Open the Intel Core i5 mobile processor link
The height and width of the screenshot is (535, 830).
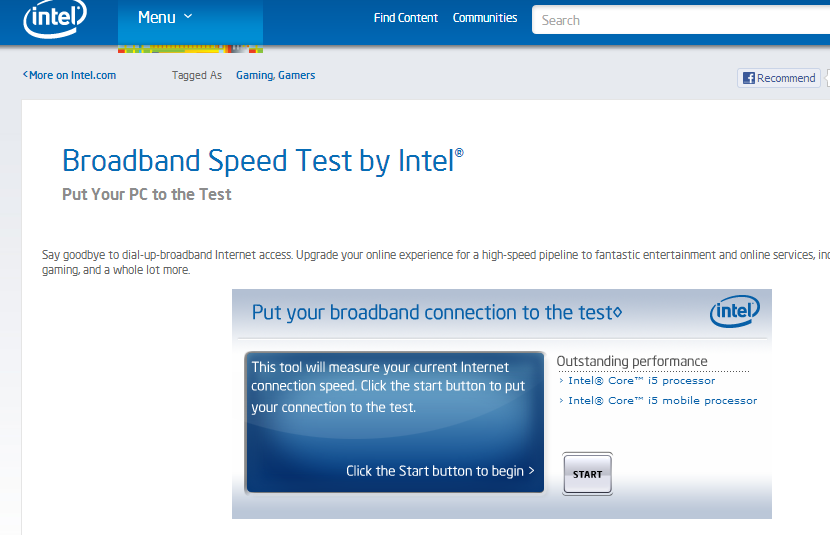click(x=662, y=401)
